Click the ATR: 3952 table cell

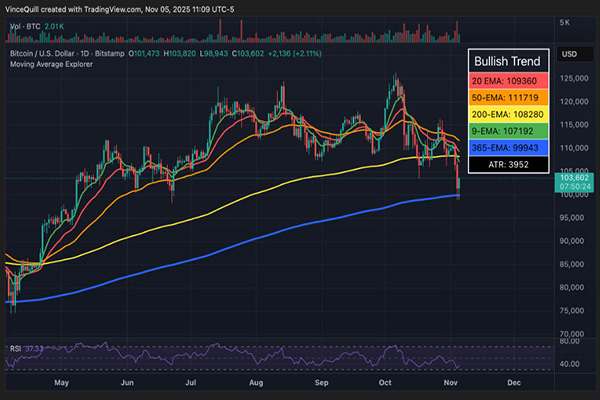point(510,184)
